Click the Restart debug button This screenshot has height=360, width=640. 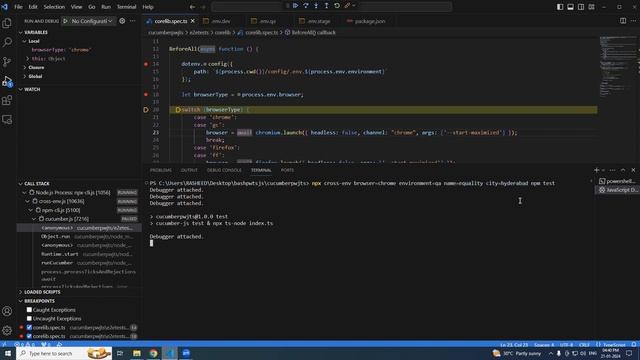[337, 6]
